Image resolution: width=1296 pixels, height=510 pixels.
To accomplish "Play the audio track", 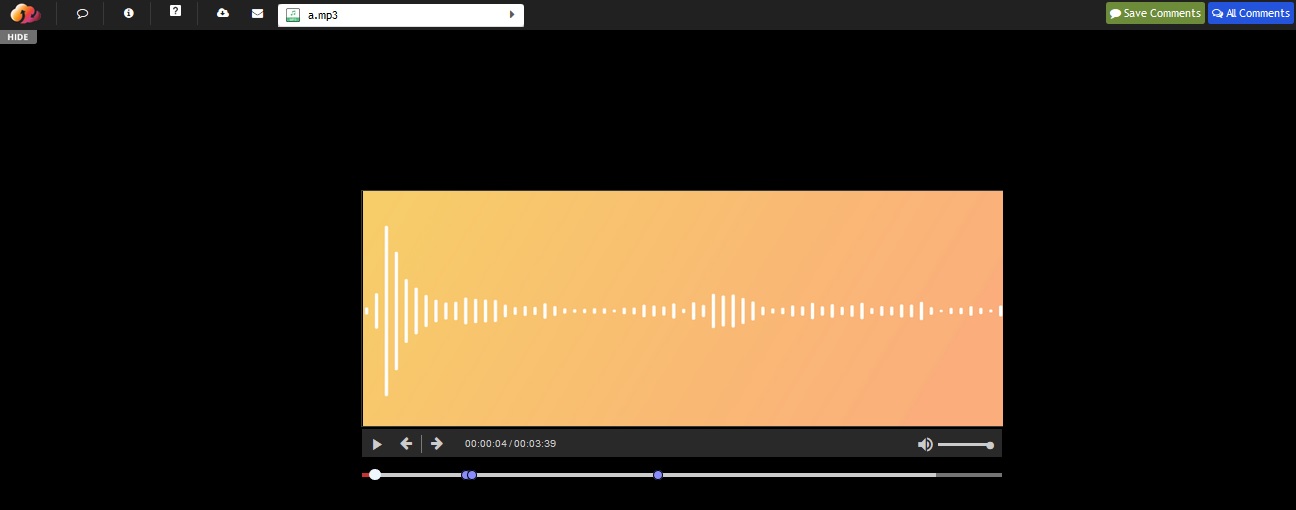I will [x=377, y=444].
